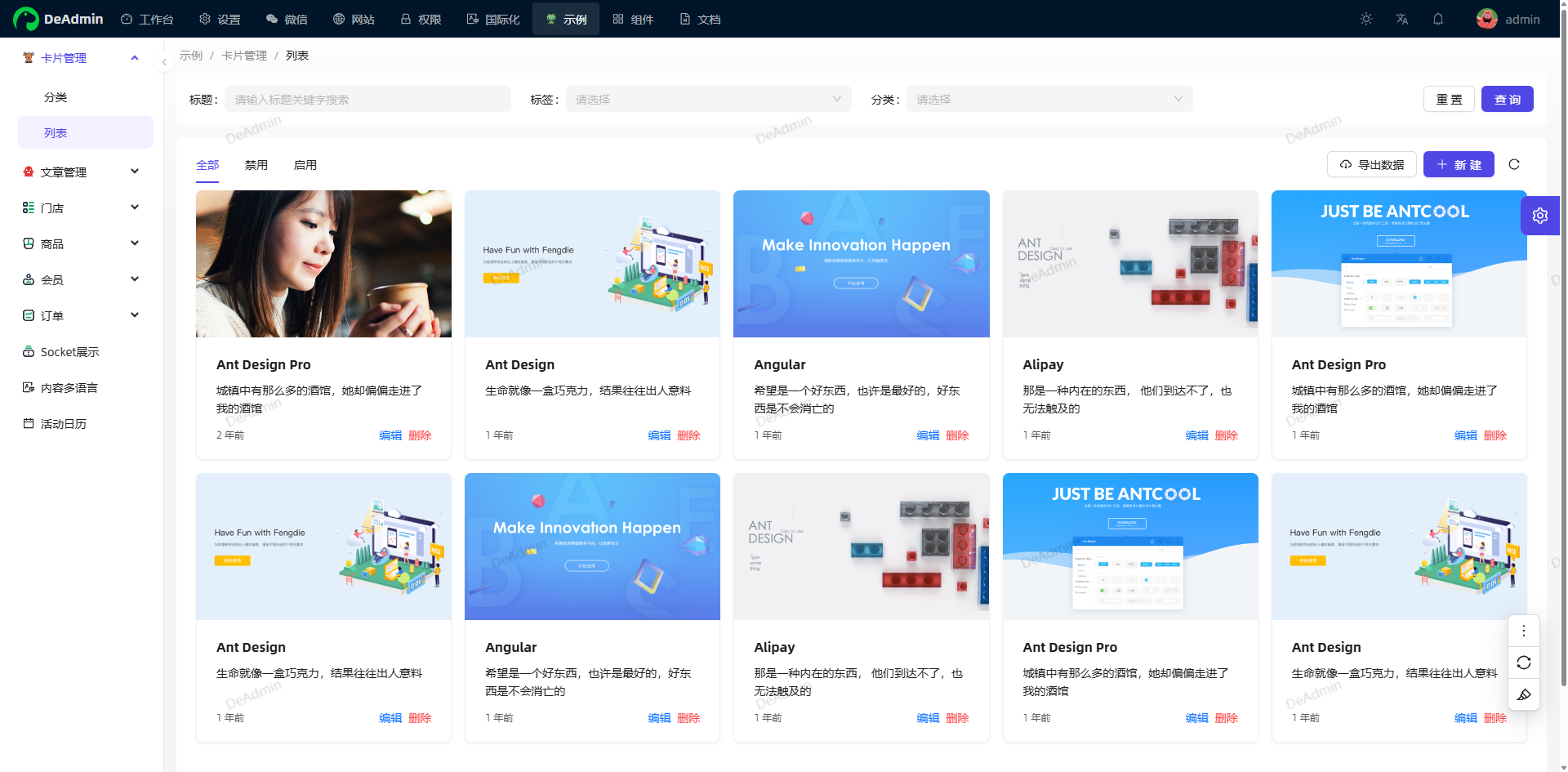Open the 组件 top menu item
The image size is (1568, 772).
[x=634, y=19]
